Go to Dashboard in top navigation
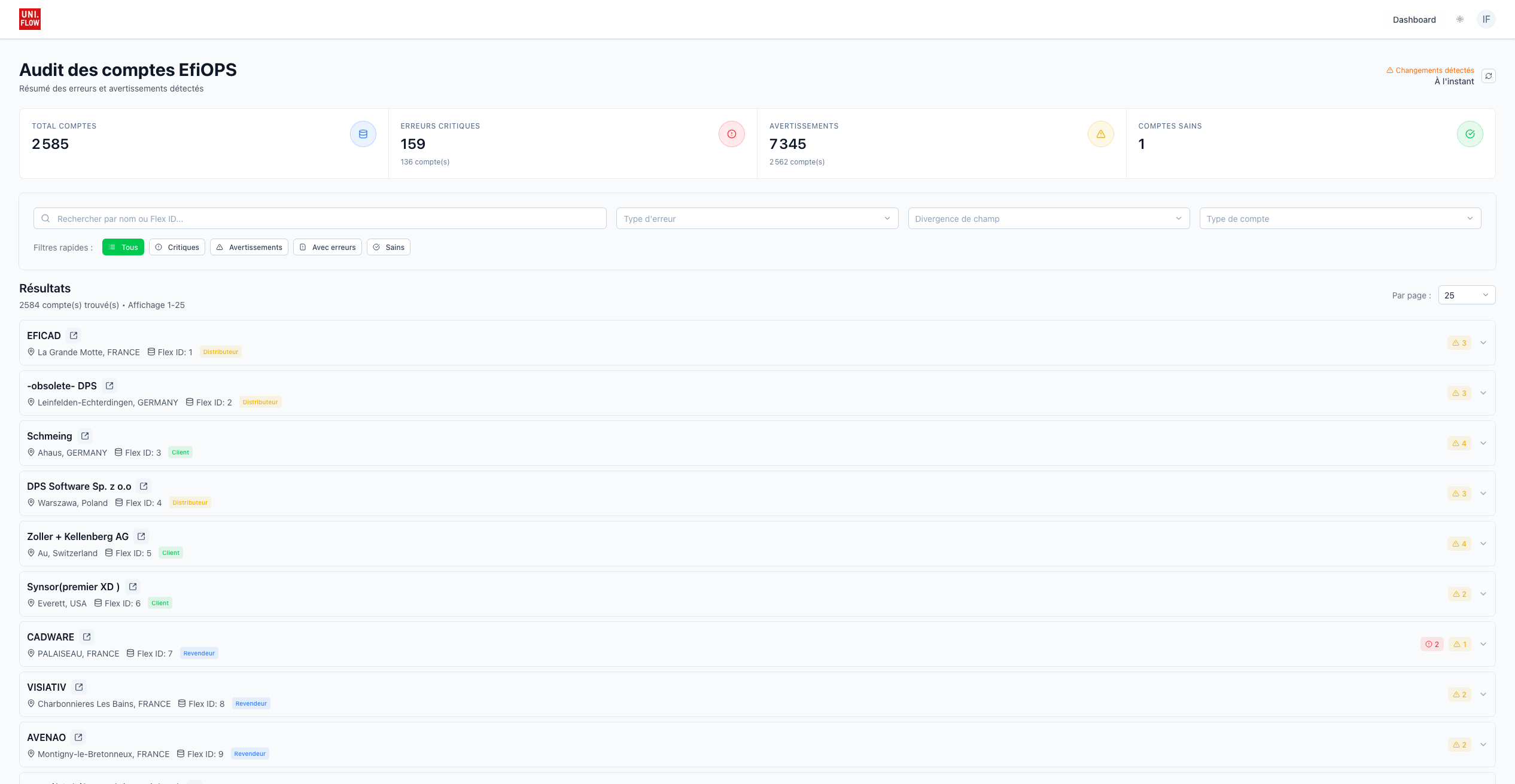 (x=1414, y=20)
